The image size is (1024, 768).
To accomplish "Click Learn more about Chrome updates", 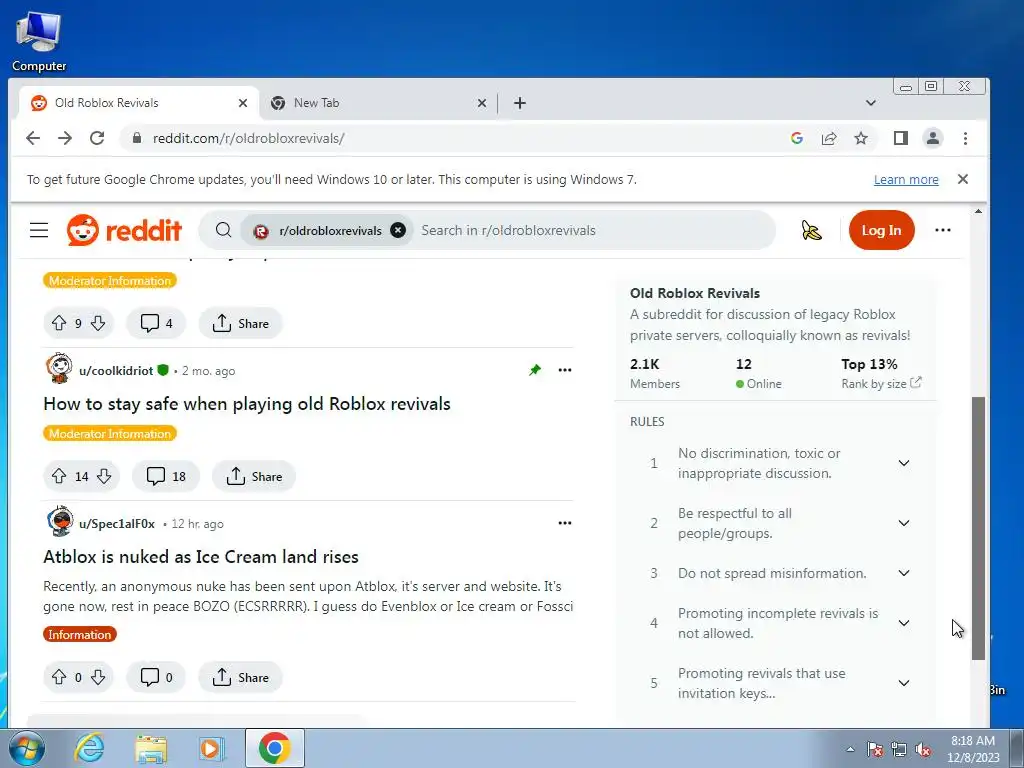I will click(906, 180).
